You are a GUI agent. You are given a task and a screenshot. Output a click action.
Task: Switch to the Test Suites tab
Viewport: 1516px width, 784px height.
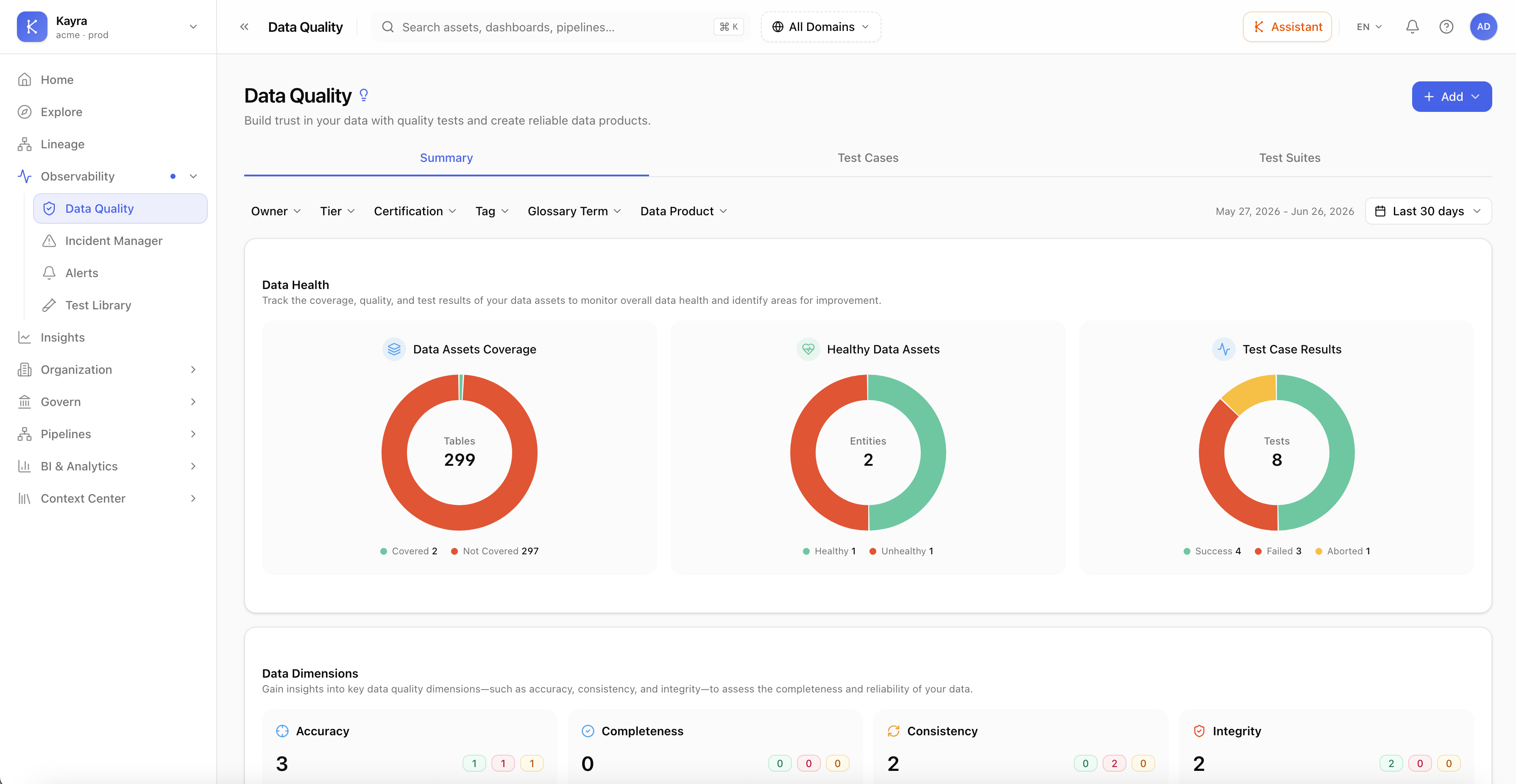[1290, 158]
